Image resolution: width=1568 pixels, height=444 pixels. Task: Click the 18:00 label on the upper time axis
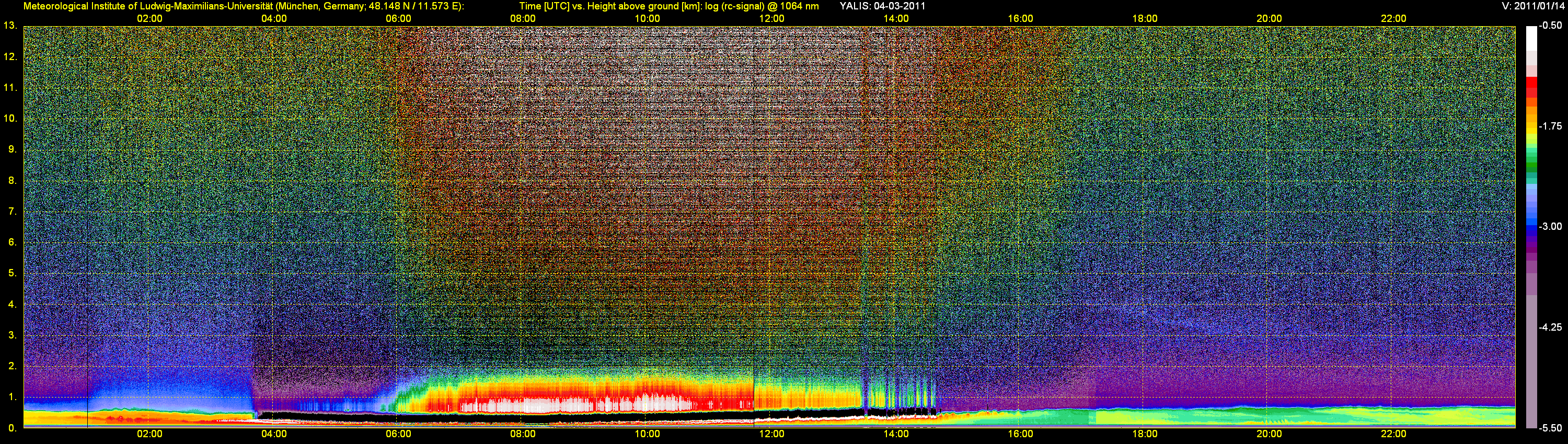click(x=1144, y=19)
